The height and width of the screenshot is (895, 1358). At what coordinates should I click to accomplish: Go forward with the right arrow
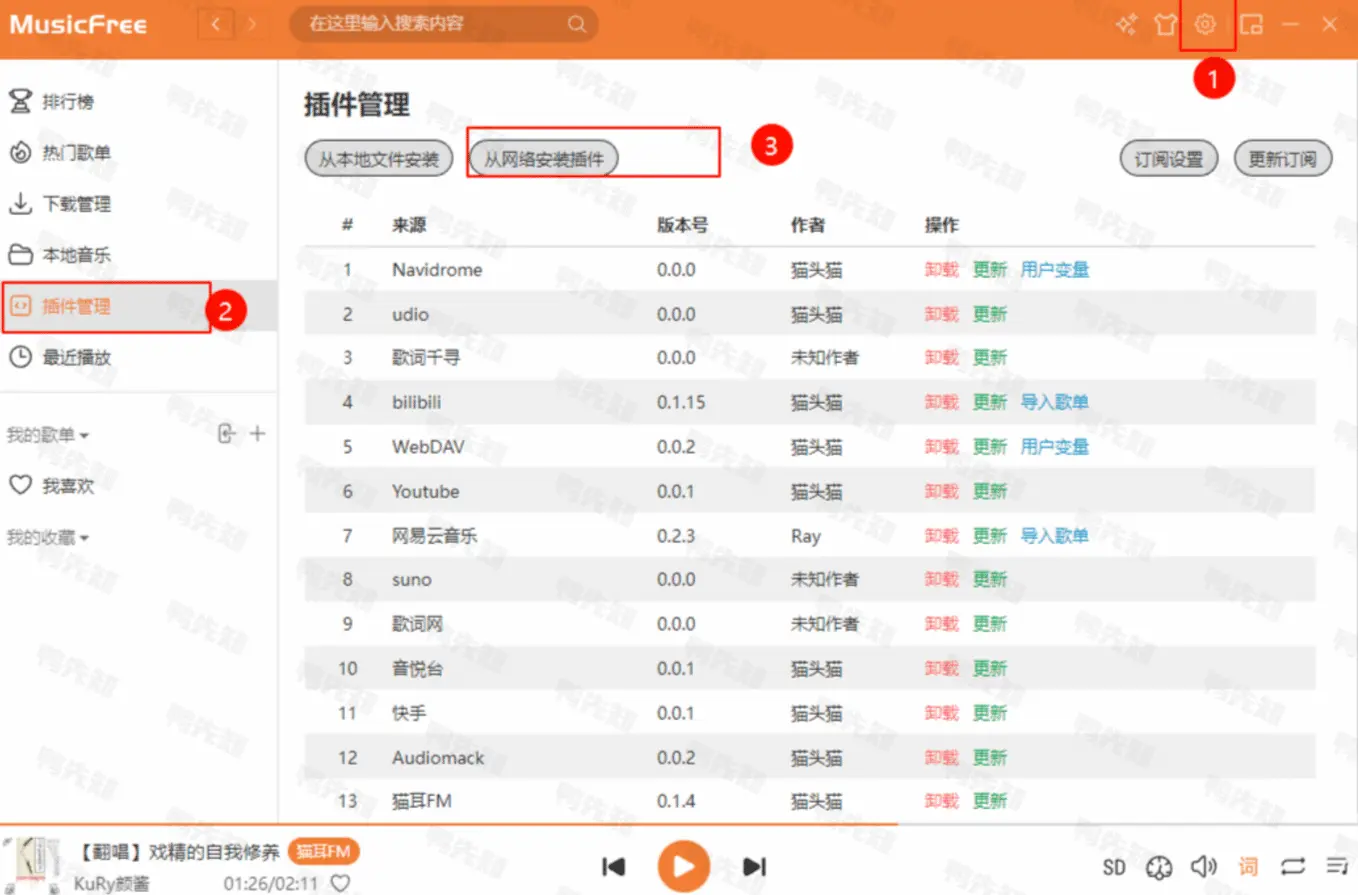coord(251,25)
